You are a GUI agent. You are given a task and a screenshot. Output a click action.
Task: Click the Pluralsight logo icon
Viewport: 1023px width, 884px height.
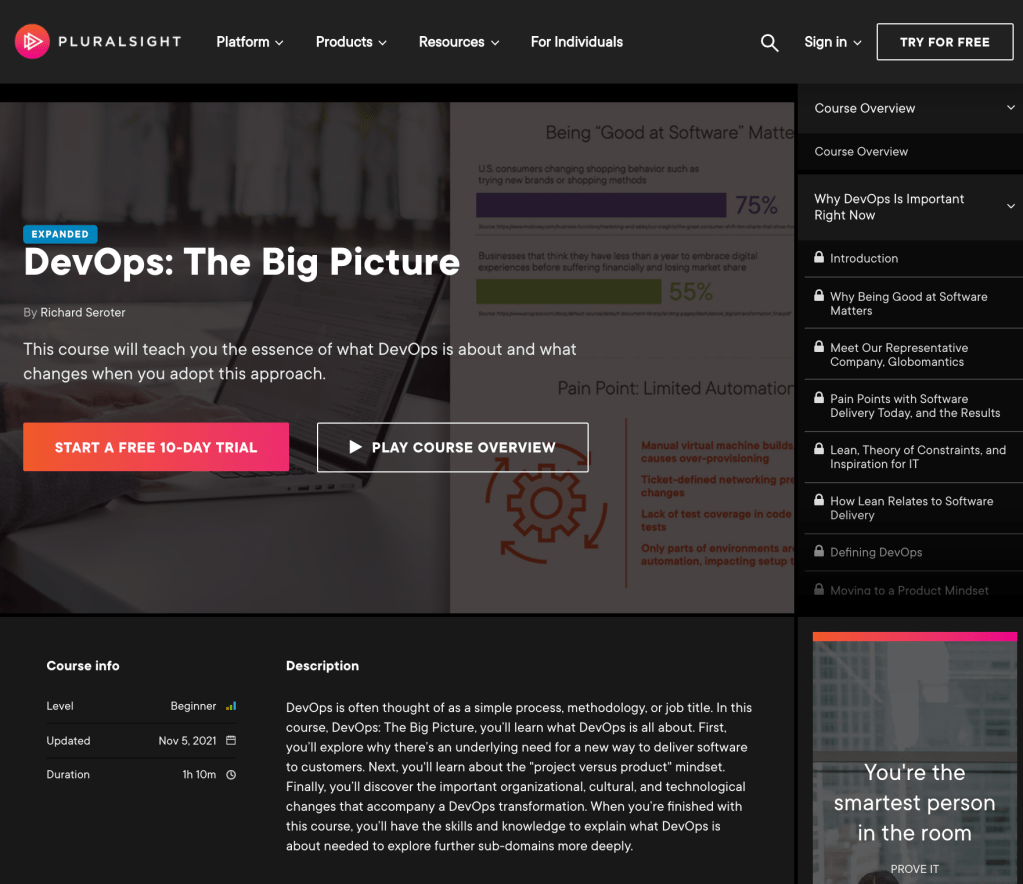[x=30, y=41]
